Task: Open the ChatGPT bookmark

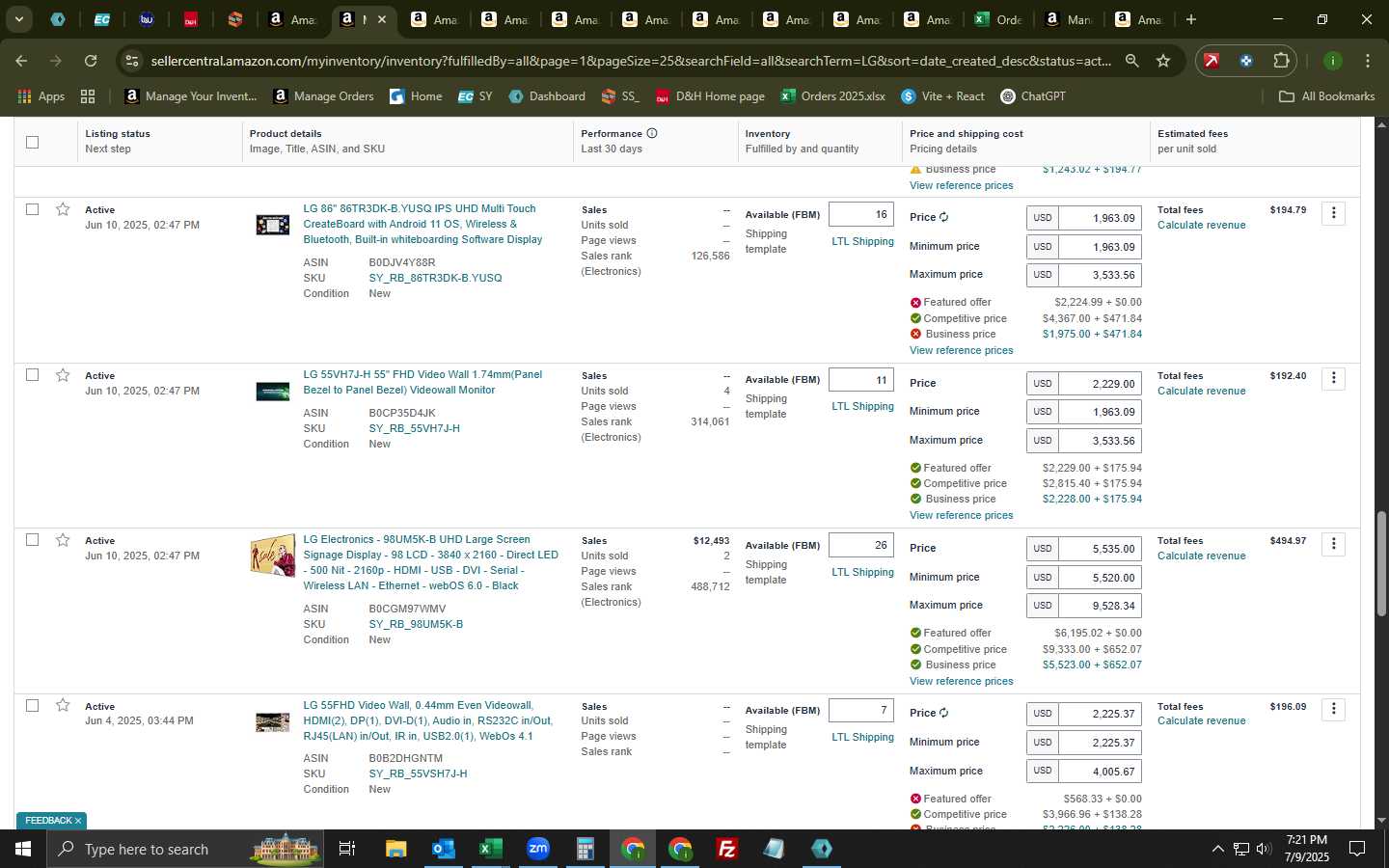Action: pyautogui.click(x=1033, y=96)
